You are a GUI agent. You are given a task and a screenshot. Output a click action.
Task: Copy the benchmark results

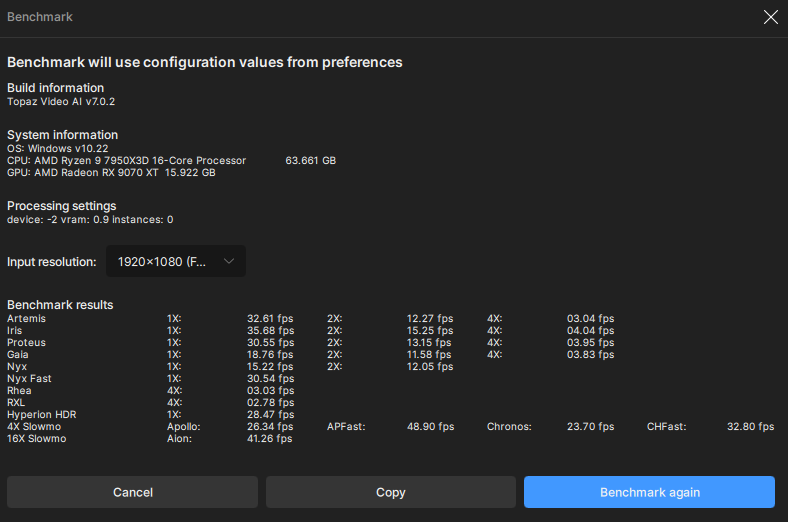[x=390, y=492]
